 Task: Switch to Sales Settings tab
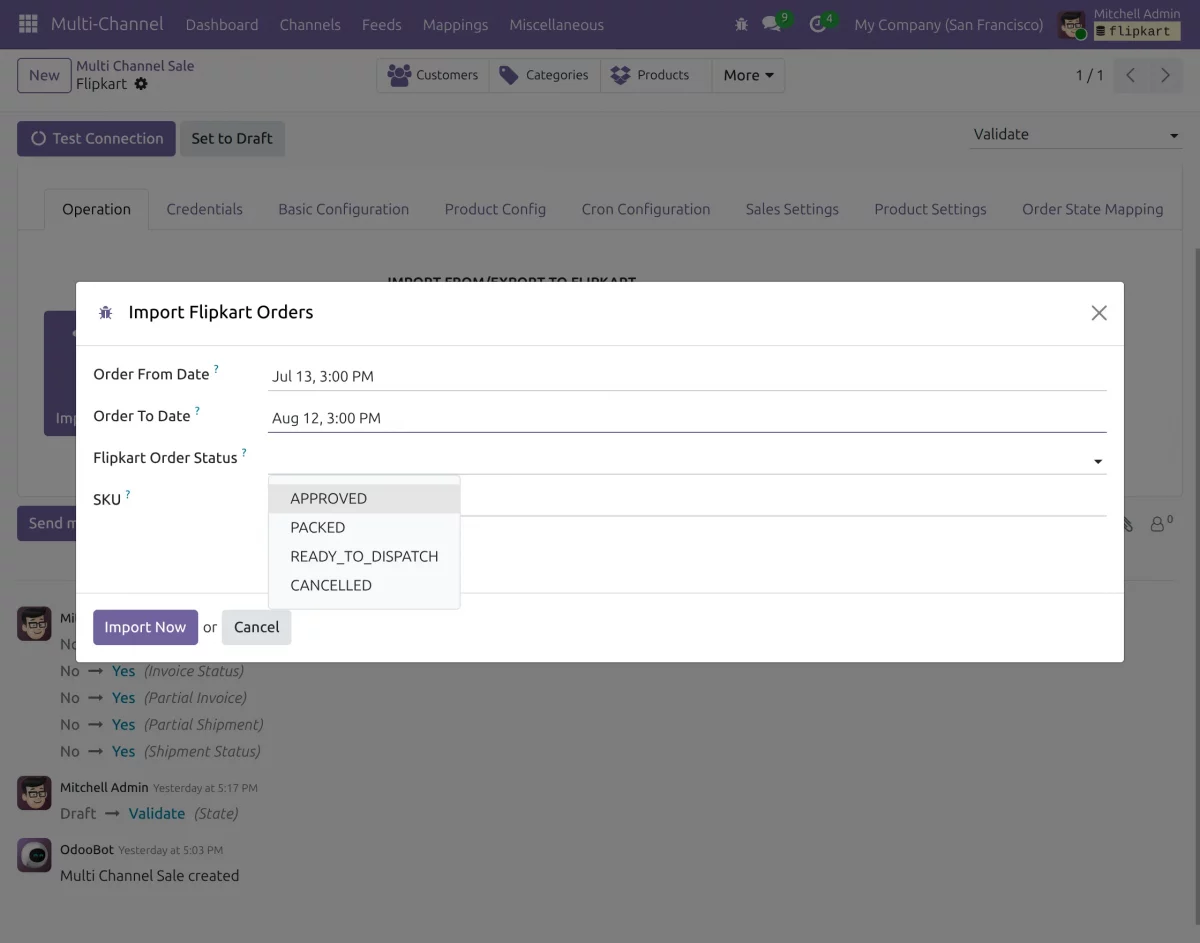click(x=792, y=209)
